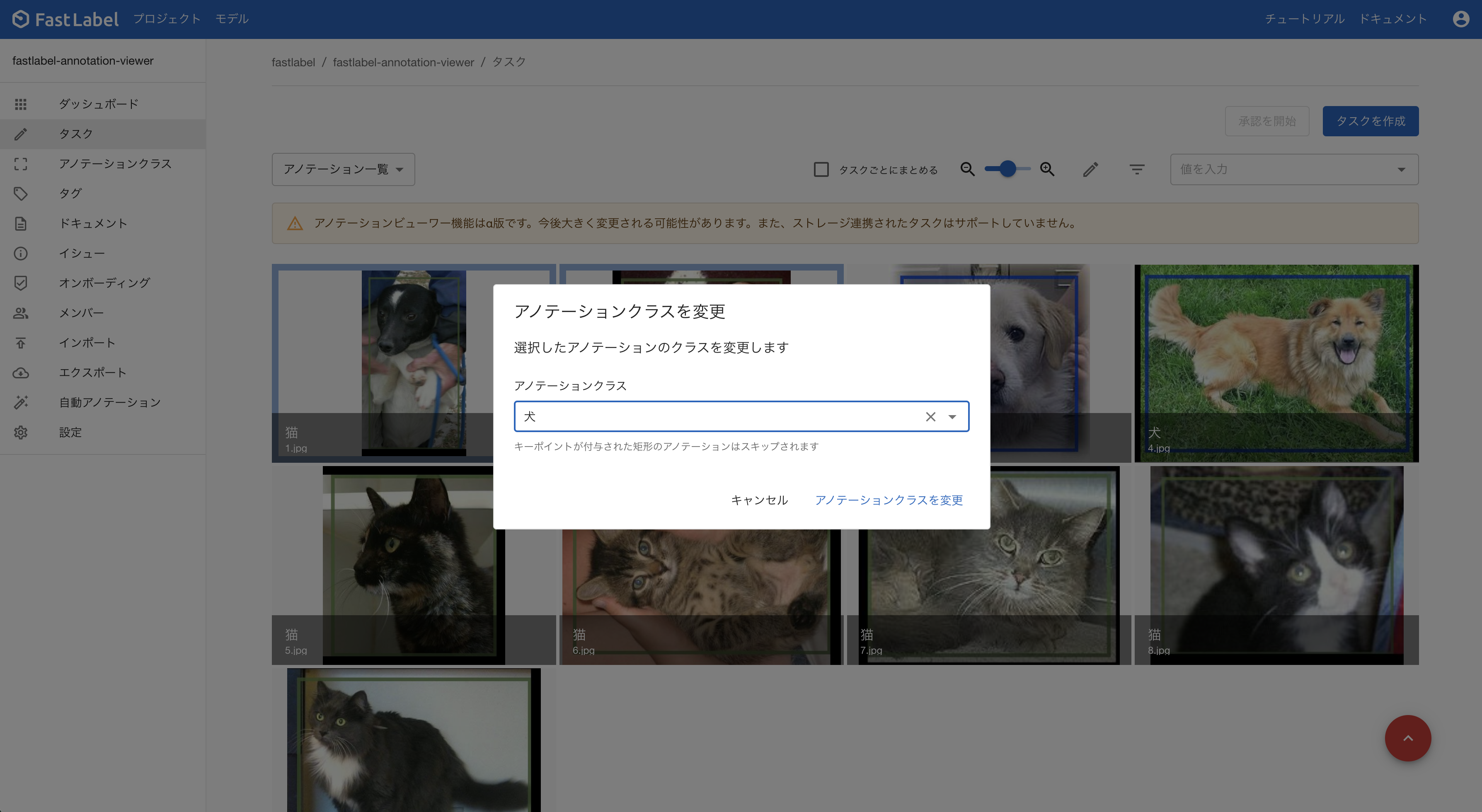Open the filter list icon

(x=1136, y=169)
